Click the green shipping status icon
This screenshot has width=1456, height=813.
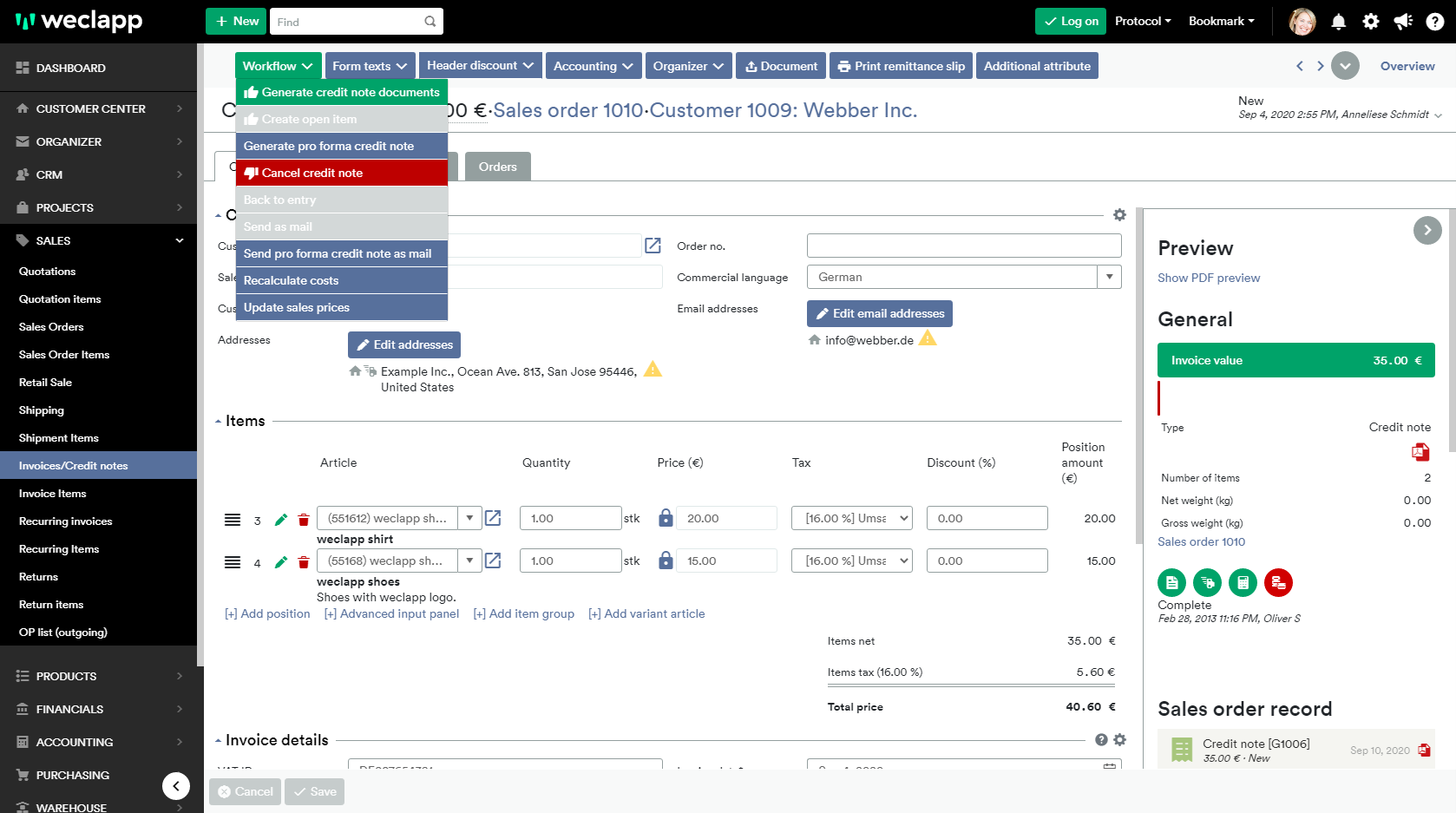[1207, 582]
